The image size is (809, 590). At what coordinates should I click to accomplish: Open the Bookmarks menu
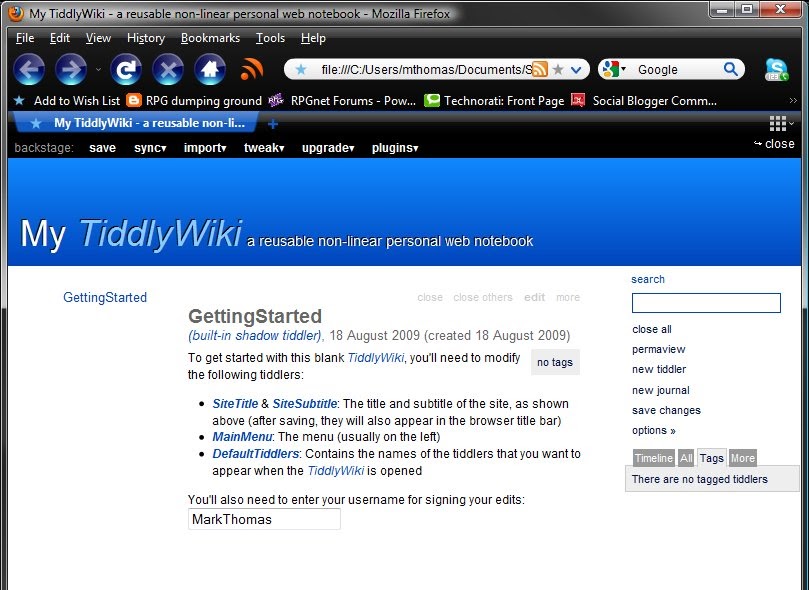click(210, 38)
